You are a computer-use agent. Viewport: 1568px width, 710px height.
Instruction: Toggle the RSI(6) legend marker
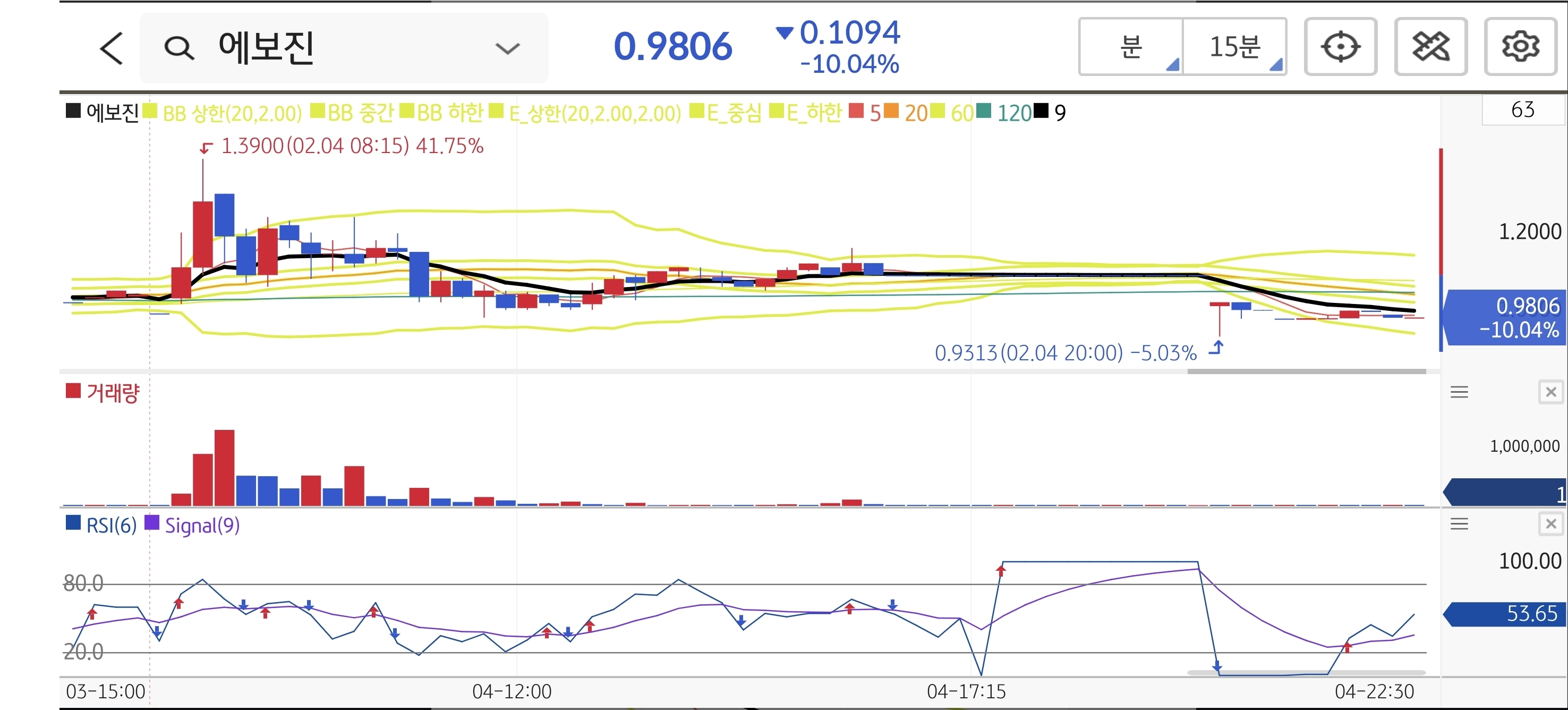[73, 523]
